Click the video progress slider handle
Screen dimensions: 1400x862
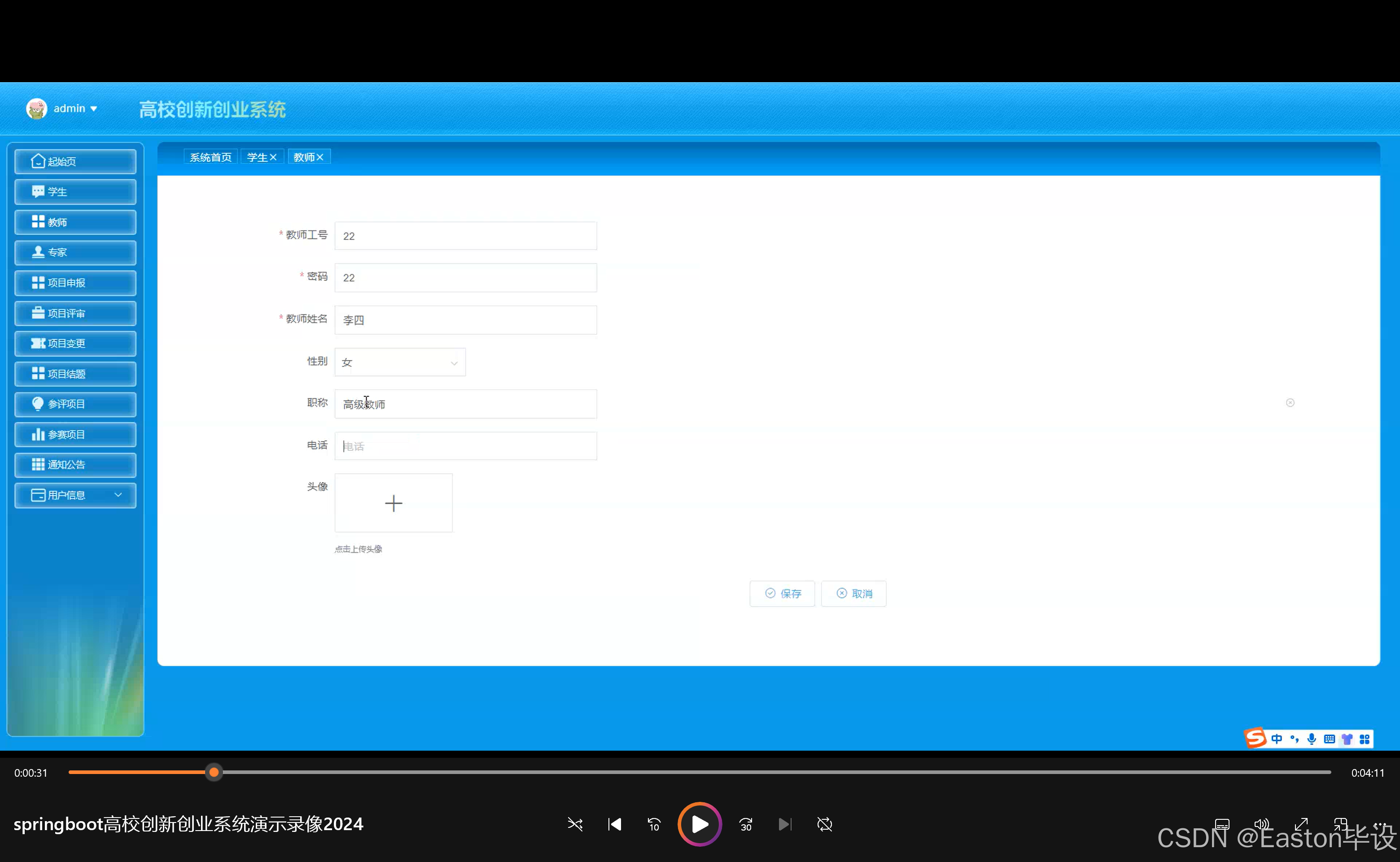point(214,772)
